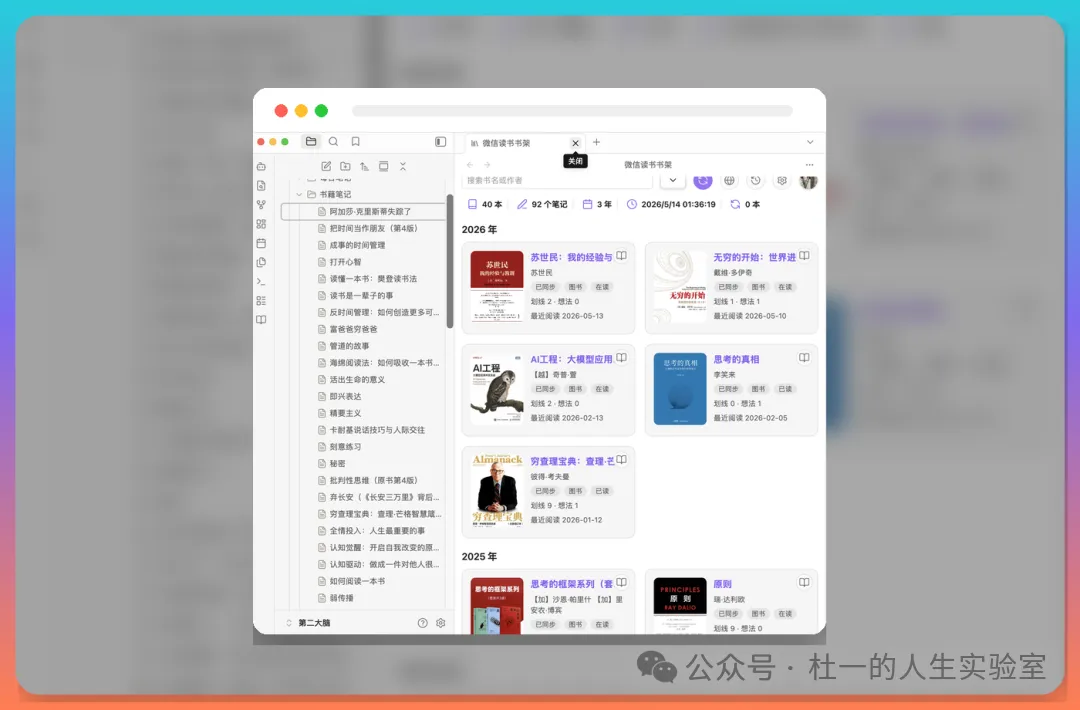Open the 思考的真相 title link
Screen dimensions: 1080x710
(x=736, y=359)
